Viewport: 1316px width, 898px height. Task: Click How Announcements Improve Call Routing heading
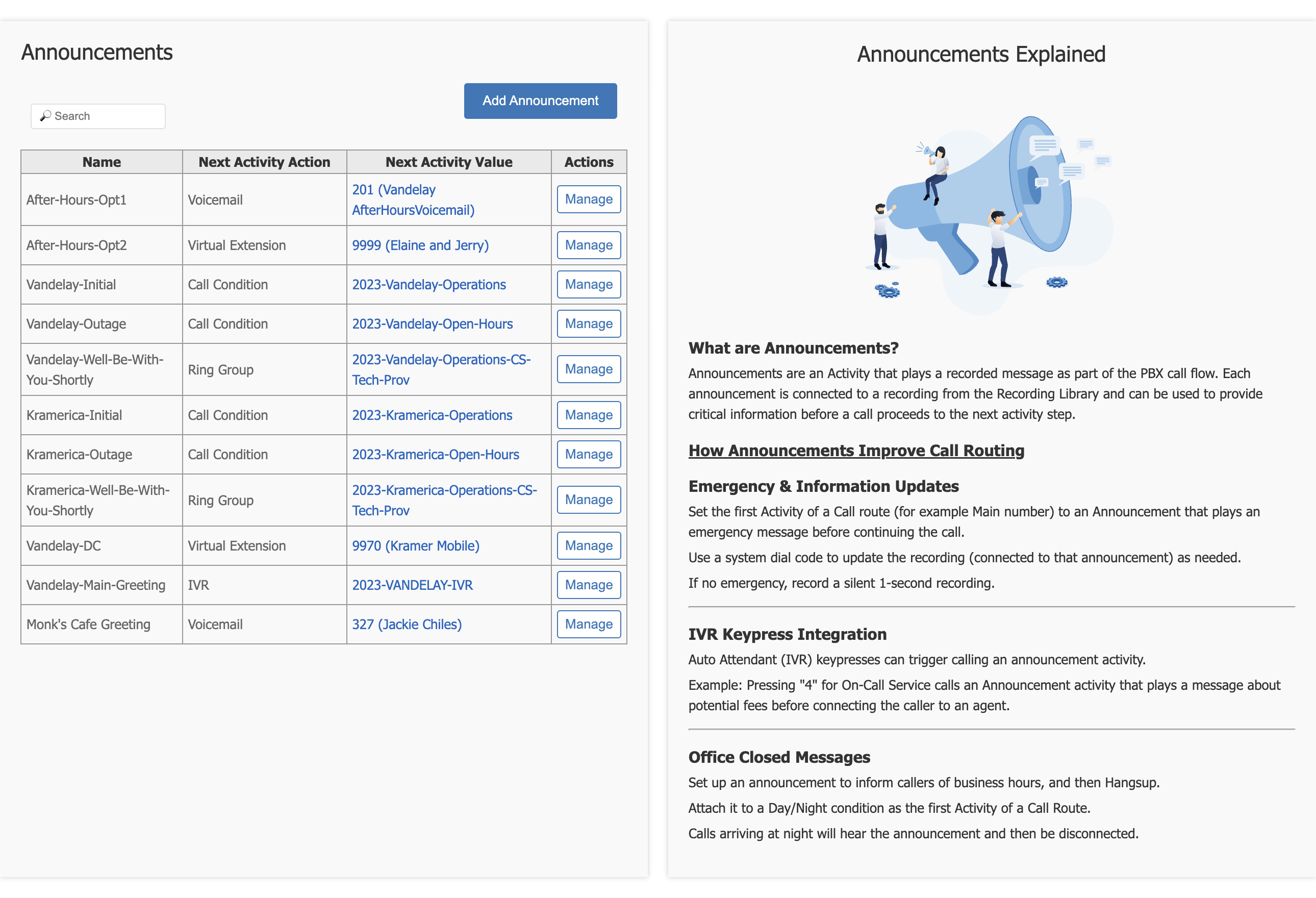856,451
